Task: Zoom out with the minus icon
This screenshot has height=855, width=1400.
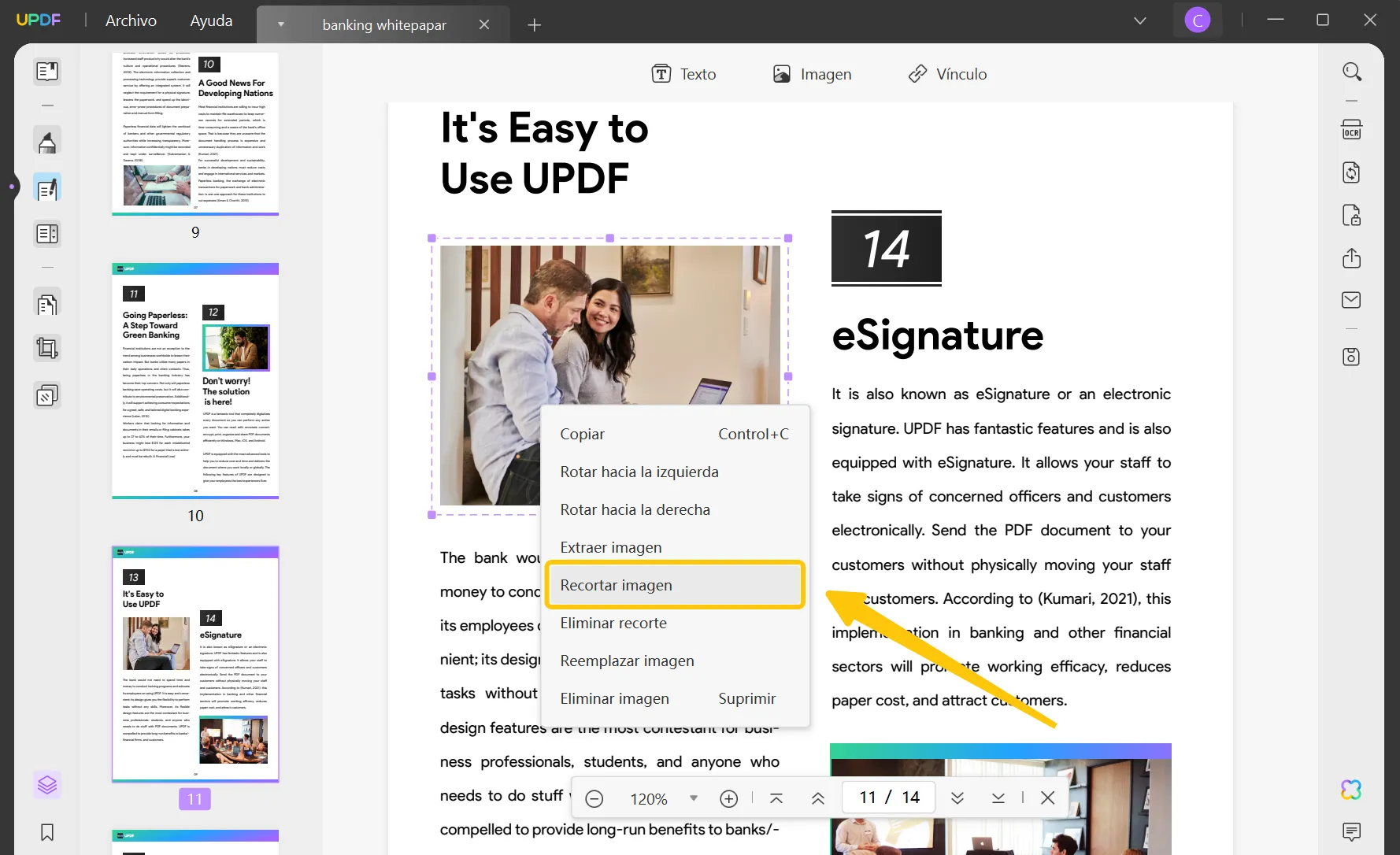Action: click(x=594, y=798)
